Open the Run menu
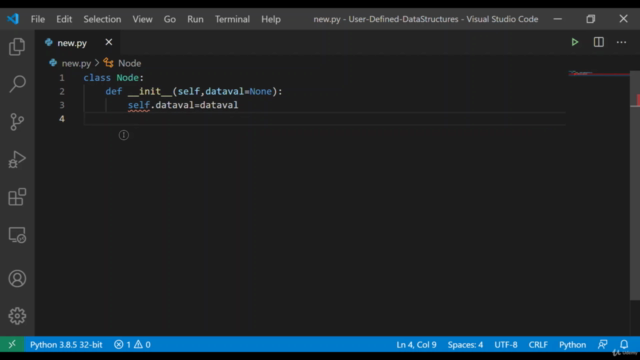Image resolution: width=640 pixels, height=360 pixels. (x=195, y=19)
